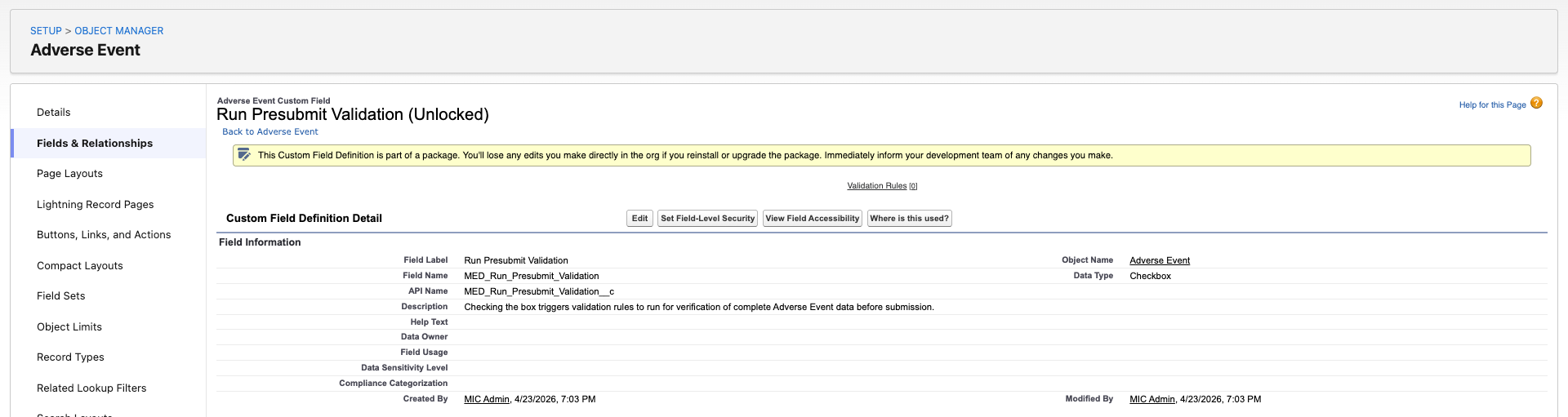Click the Edit button
This screenshot has width=1568, height=417.
(639, 219)
